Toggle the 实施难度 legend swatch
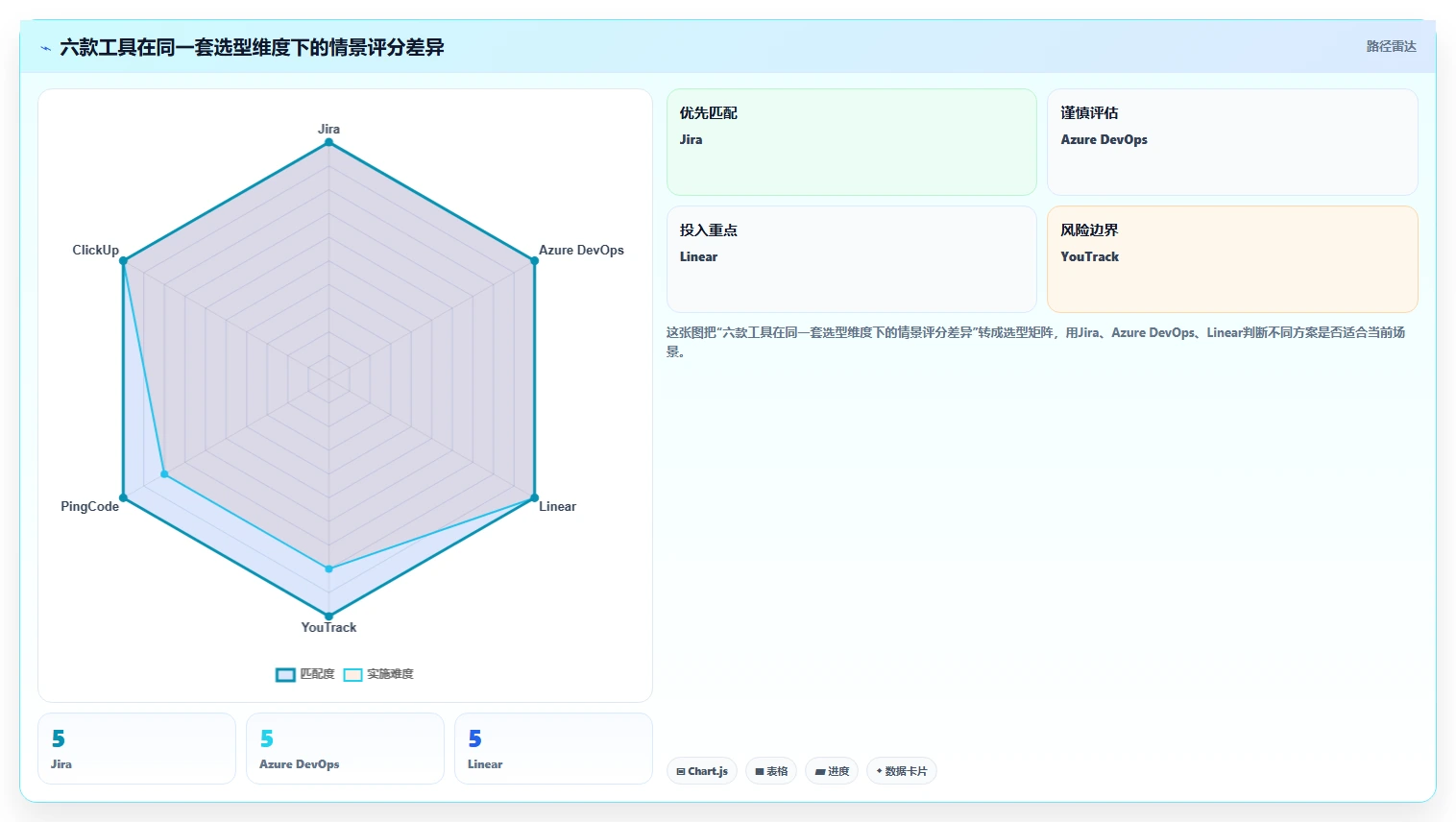The image size is (1456, 822). point(352,674)
